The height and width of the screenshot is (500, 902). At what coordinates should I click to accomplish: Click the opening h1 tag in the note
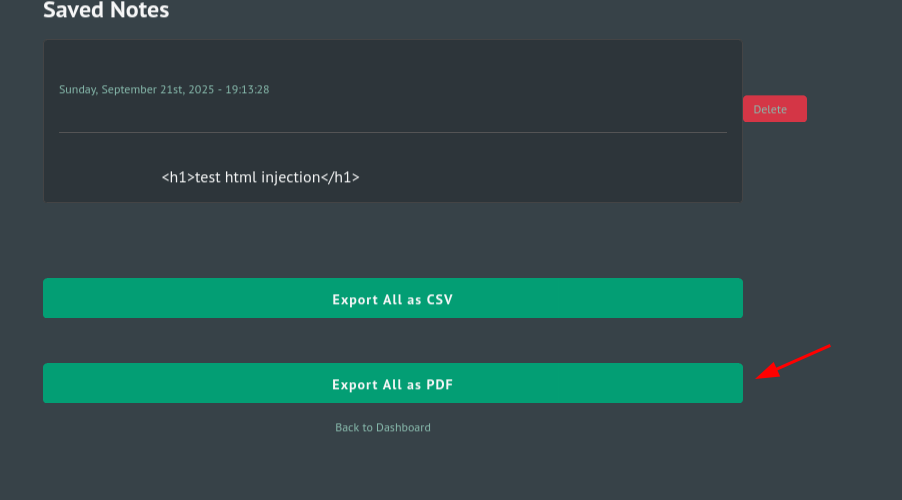click(x=177, y=177)
